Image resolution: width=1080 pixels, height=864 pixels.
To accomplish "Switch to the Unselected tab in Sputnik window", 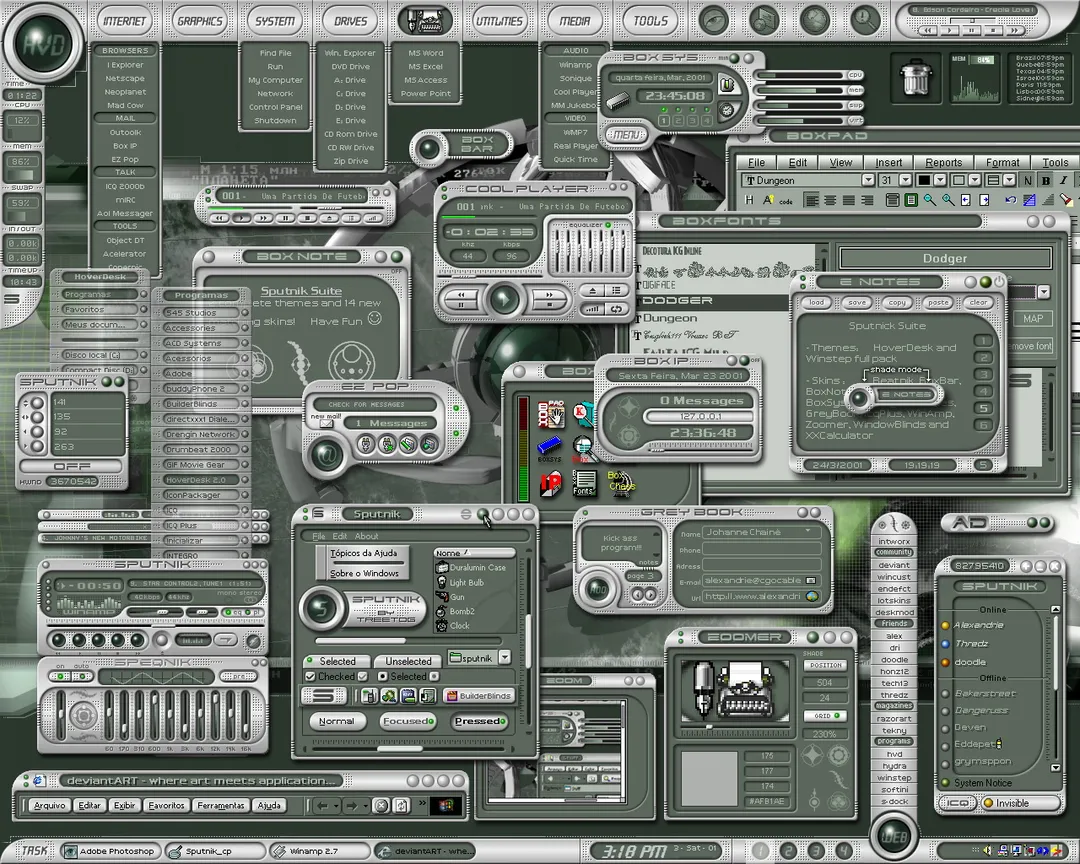I will [x=408, y=661].
